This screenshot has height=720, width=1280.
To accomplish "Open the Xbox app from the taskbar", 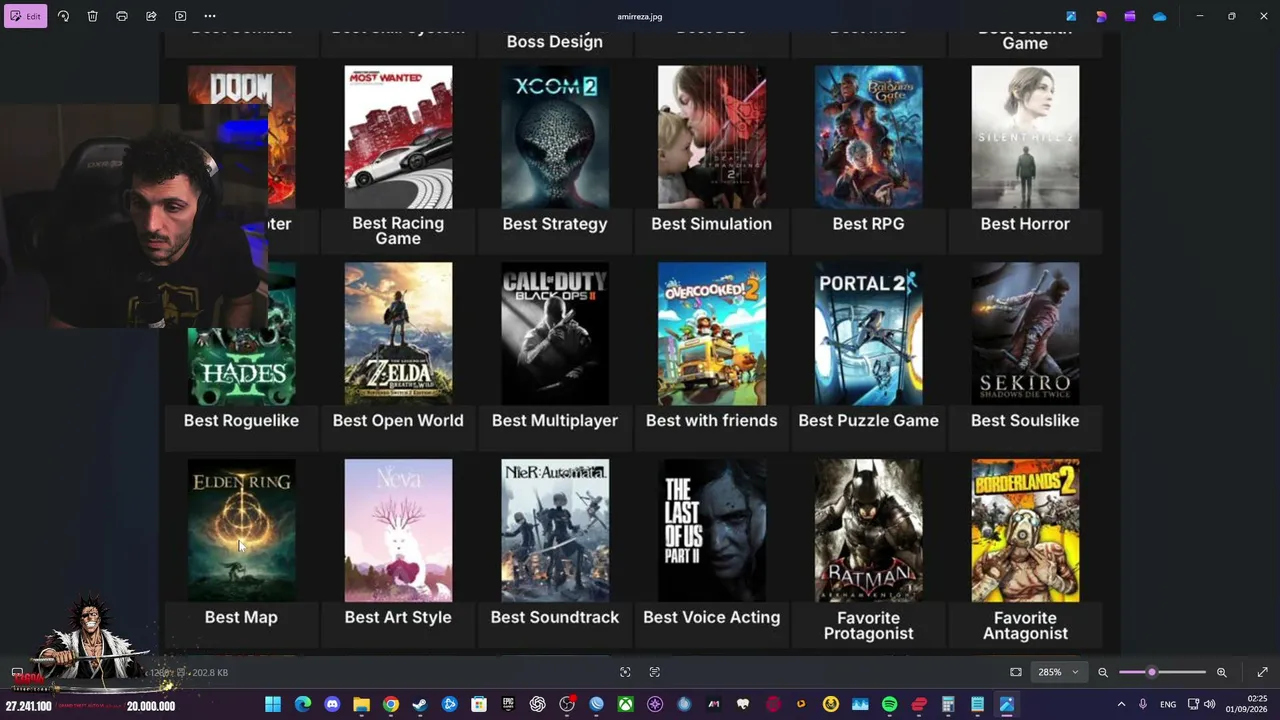I will pyautogui.click(x=625, y=705).
